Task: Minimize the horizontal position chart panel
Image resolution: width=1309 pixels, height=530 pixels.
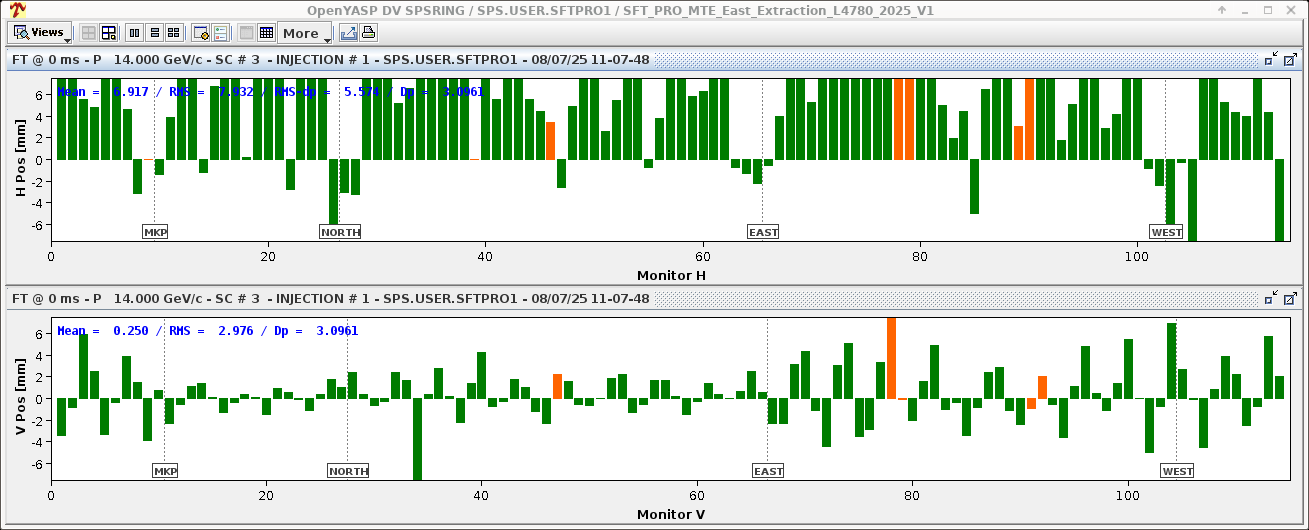Action: pyautogui.click(x=1270, y=60)
